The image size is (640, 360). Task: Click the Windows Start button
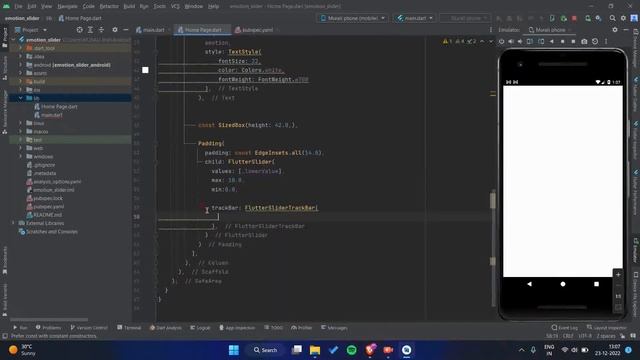[234, 350]
